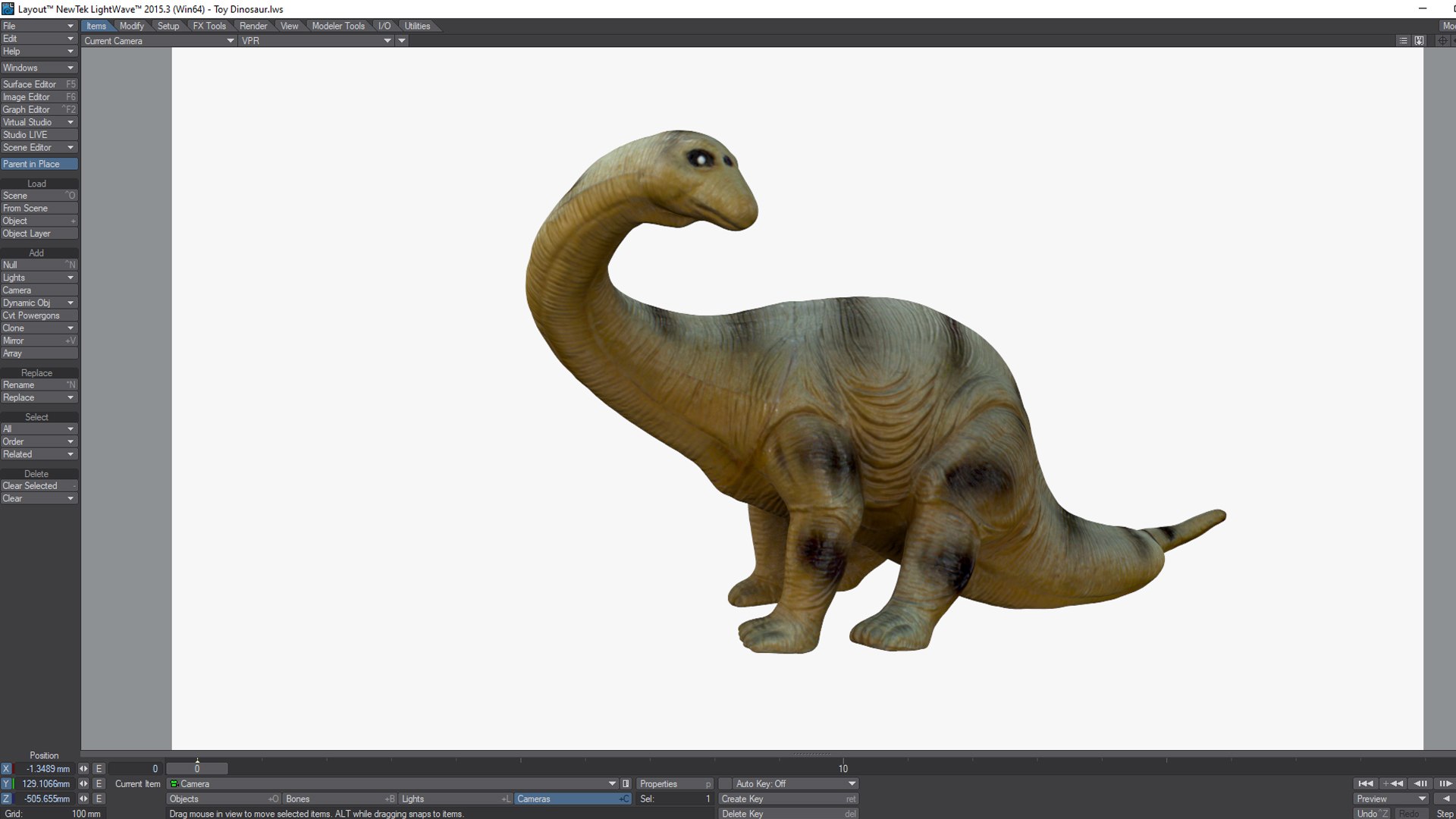Switch to Lights selection mode

[x=457, y=799]
